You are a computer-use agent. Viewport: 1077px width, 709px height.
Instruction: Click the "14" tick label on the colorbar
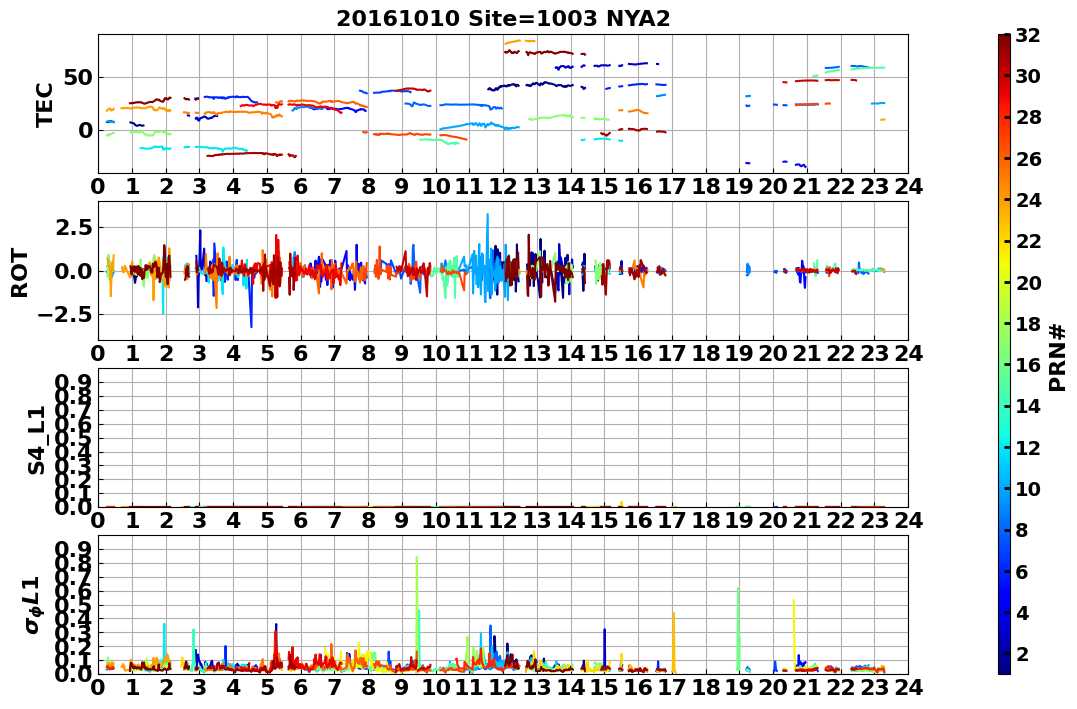pos(1028,406)
